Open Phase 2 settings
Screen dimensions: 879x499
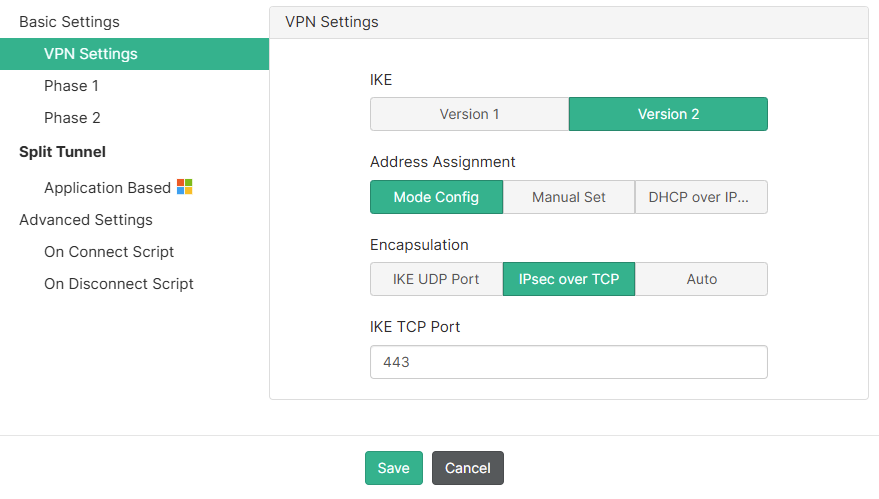(x=72, y=118)
